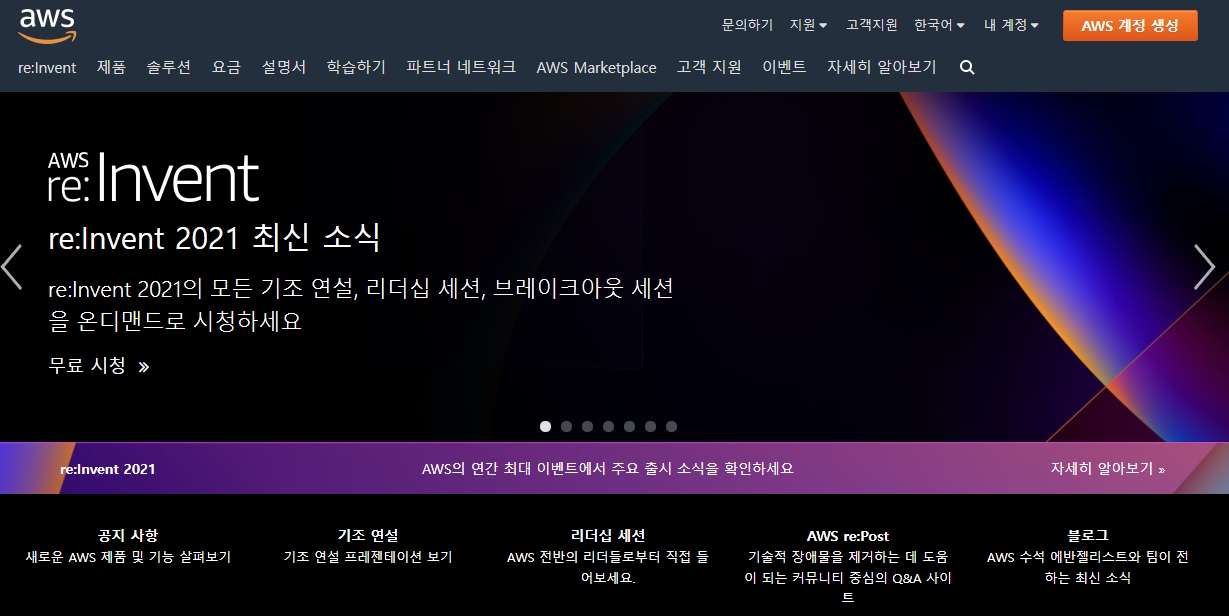Expand the 내 계정 dropdown

click(1011, 25)
